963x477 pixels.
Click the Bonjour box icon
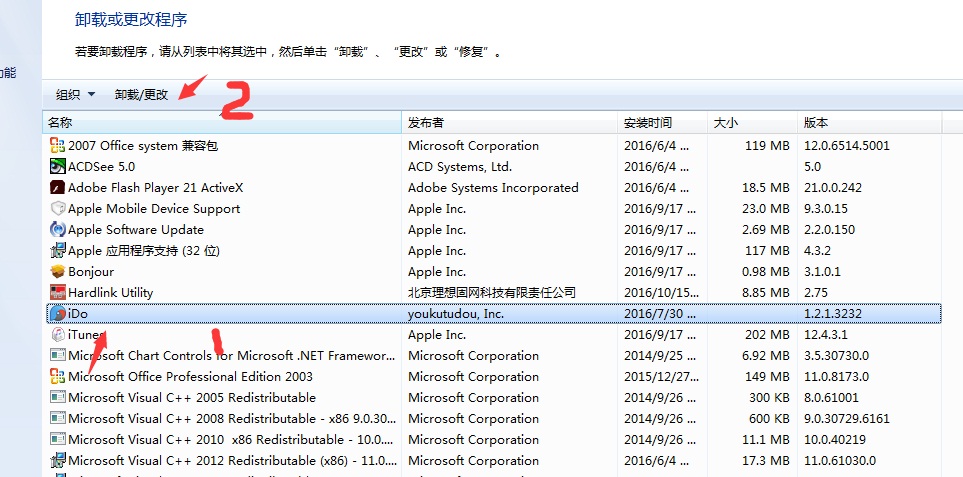click(x=57, y=271)
